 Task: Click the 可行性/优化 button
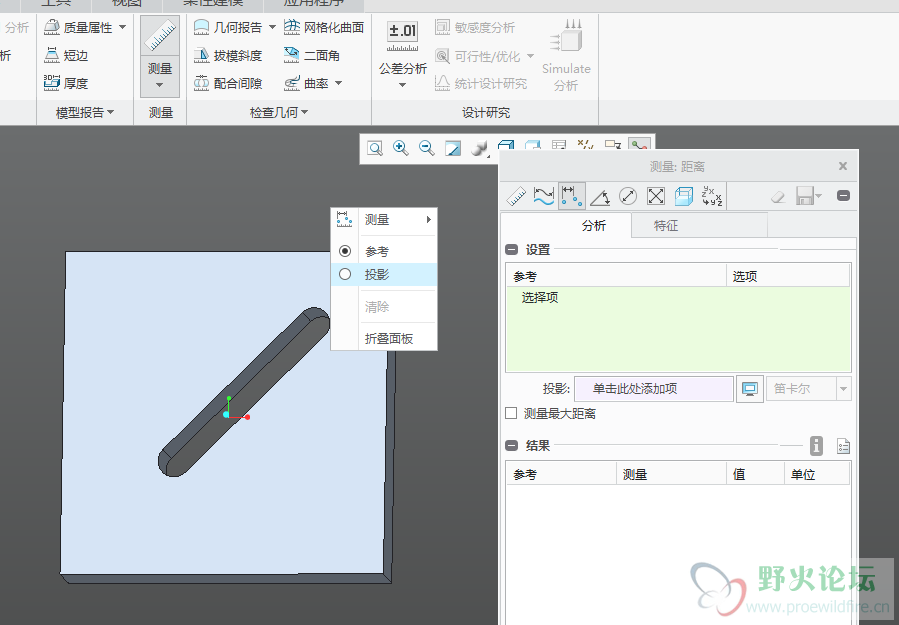tap(484, 56)
